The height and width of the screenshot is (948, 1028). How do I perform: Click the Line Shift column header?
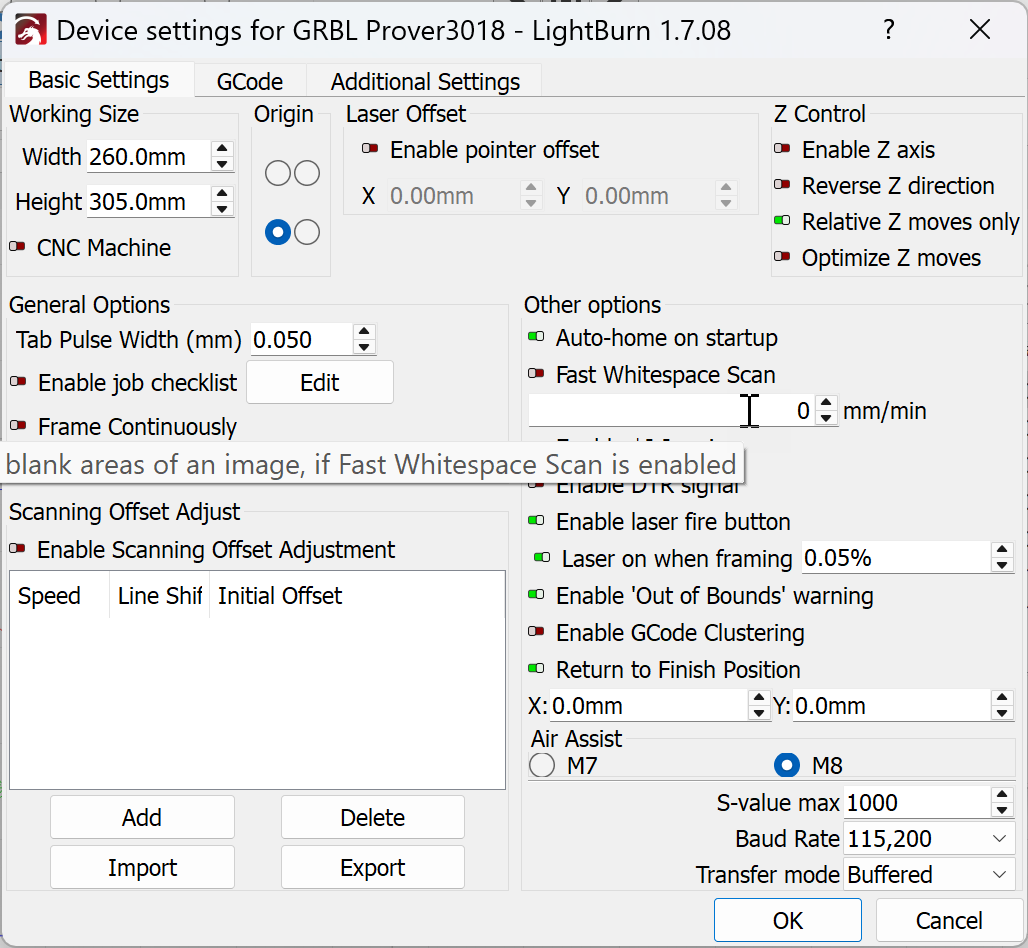pos(159,595)
